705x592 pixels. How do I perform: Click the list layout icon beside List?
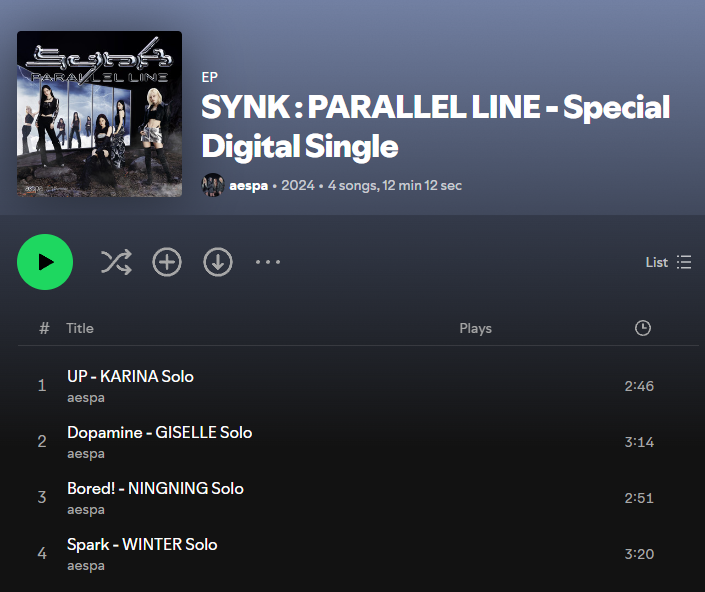684,262
